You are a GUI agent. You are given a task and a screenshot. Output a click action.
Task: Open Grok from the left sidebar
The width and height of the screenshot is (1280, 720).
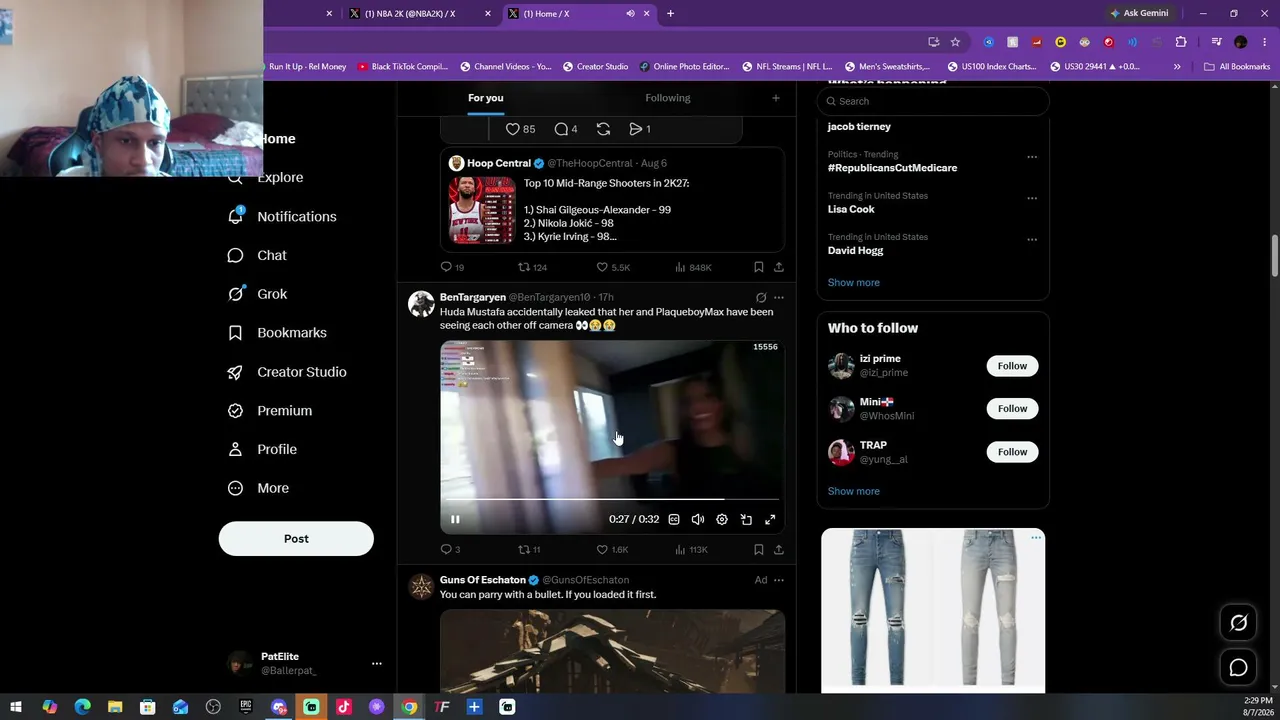[x=257, y=294]
